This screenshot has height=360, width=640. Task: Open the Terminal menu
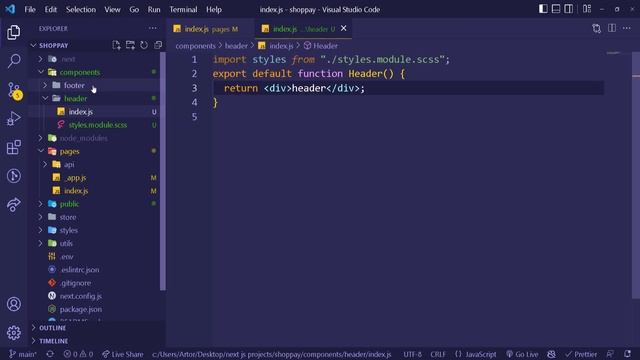tap(183, 9)
